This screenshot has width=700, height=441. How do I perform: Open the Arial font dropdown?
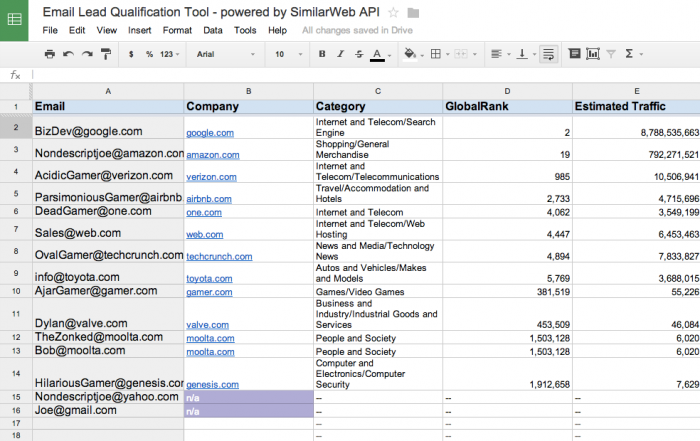pos(225,54)
